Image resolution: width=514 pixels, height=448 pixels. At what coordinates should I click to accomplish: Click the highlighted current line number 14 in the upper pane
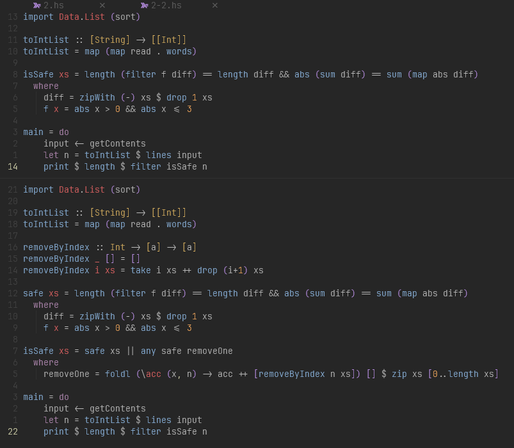click(x=13, y=167)
